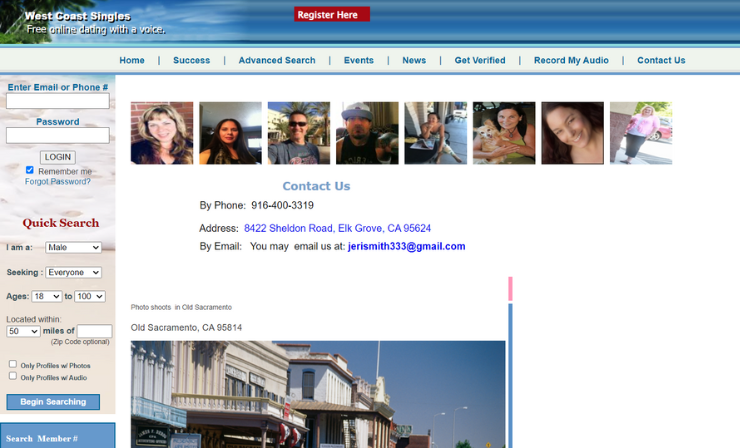Enable Only Profiles w/ Photos checkbox
This screenshot has width=740, height=448.
[13, 364]
